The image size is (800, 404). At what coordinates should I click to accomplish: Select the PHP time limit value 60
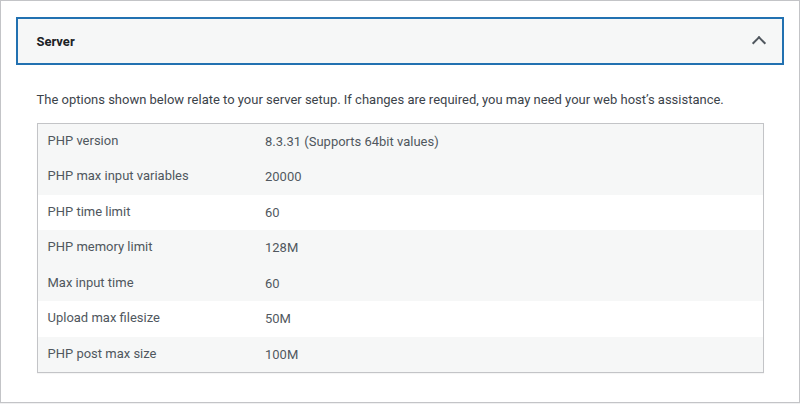272,213
